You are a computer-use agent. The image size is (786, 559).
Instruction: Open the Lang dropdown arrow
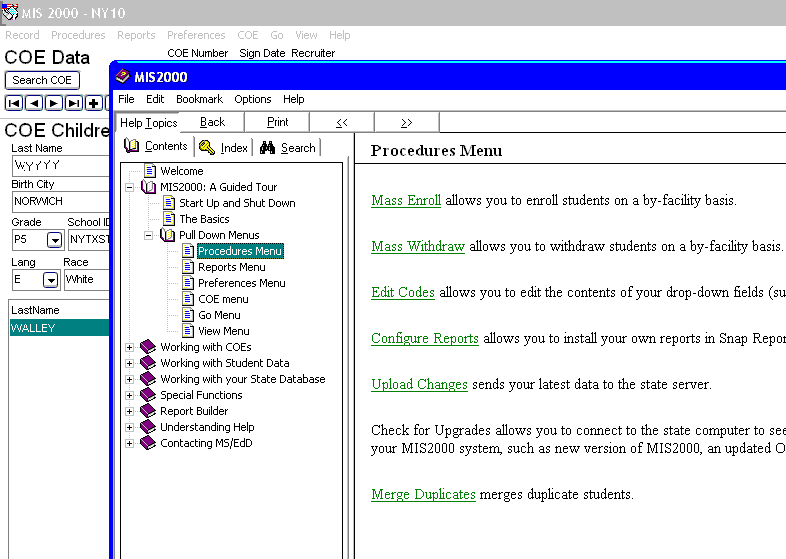[x=50, y=279]
